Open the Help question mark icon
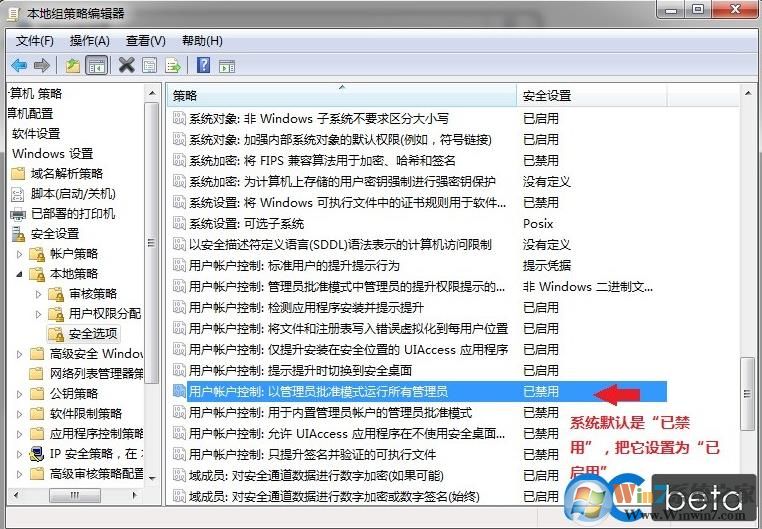The image size is (762, 529). coord(203,65)
